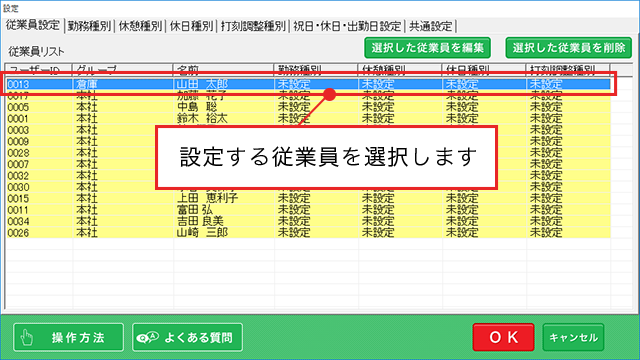Screen dimensions: 640x360
Task: Open the 休憩種別 tab
Action: point(140,26)
